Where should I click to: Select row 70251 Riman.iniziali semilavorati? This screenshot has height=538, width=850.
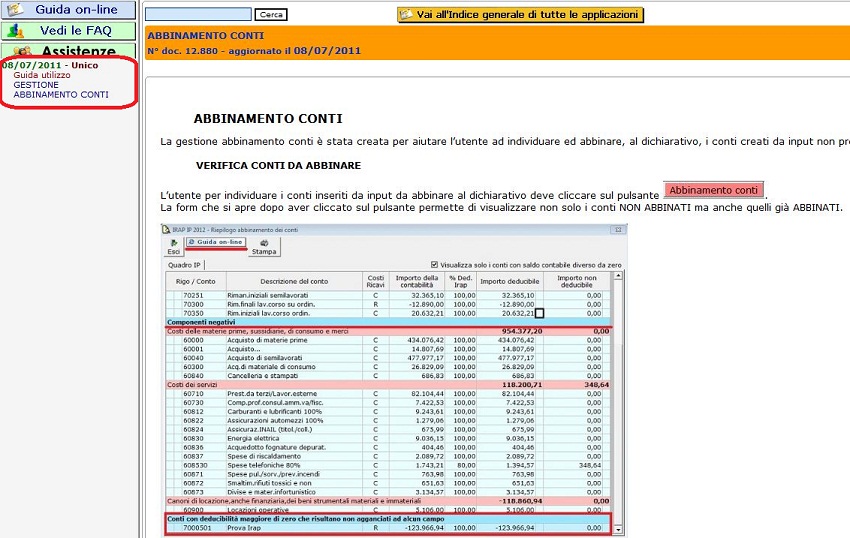click(x=388, y=296)
